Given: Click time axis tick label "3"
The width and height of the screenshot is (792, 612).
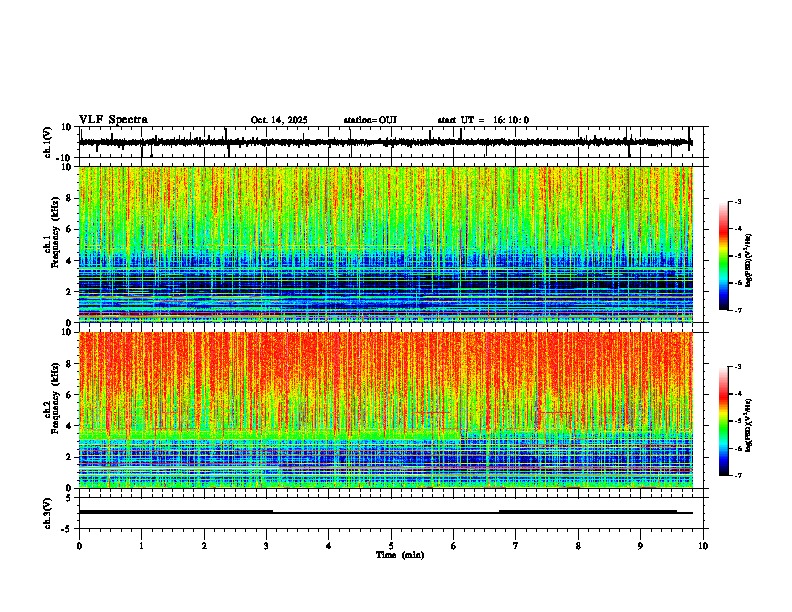Looking at the screenshot, I should 266,546.
